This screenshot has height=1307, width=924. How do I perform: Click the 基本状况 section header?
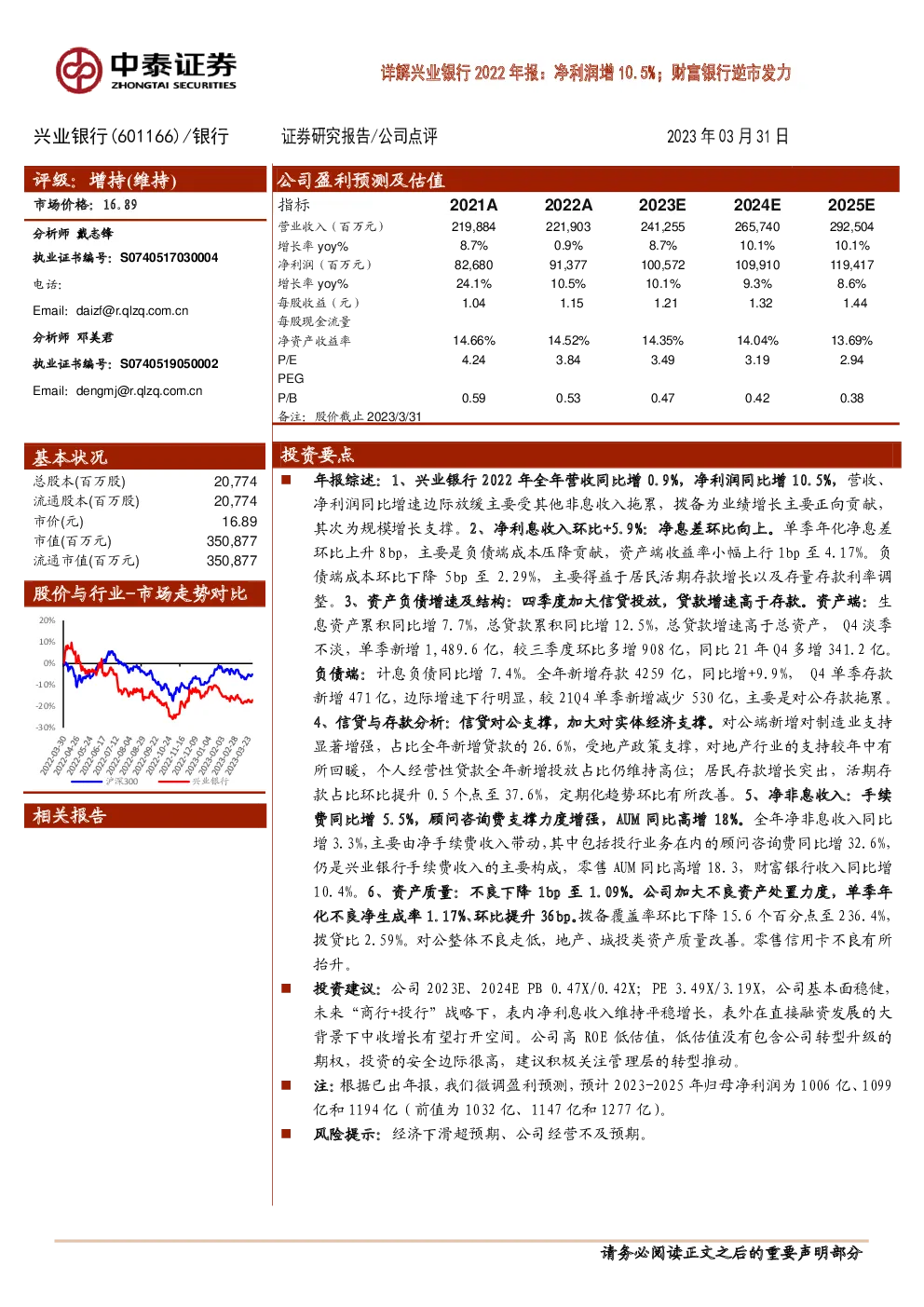pyautogui.click(x=145, y=456)
